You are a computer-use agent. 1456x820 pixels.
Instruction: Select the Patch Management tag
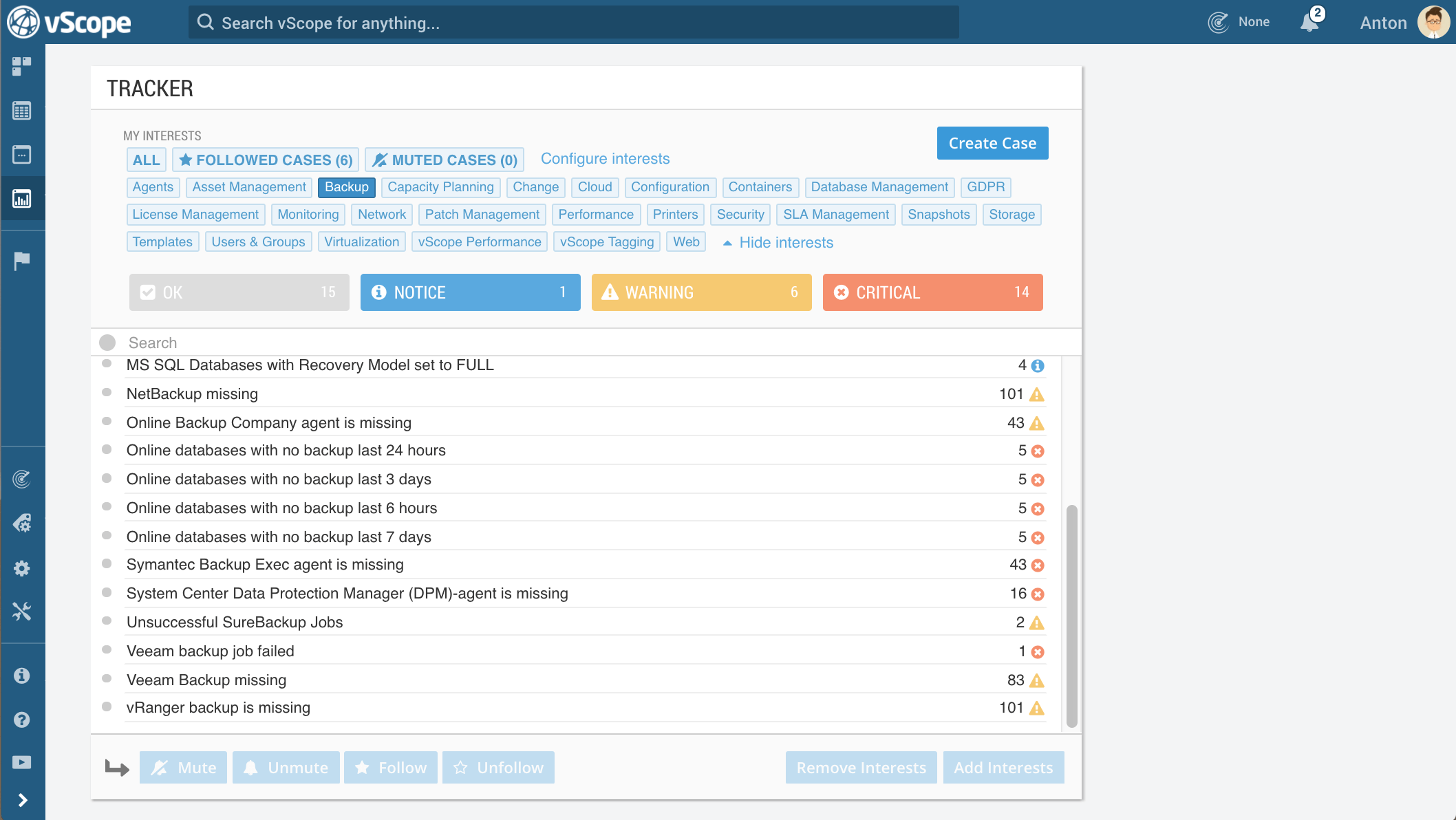tap(482, 215)
